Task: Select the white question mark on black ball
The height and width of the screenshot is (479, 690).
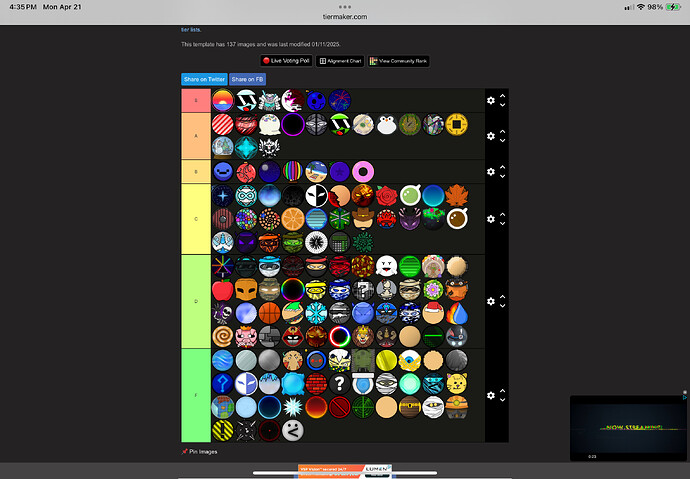Action: click(x=340, y=384)
